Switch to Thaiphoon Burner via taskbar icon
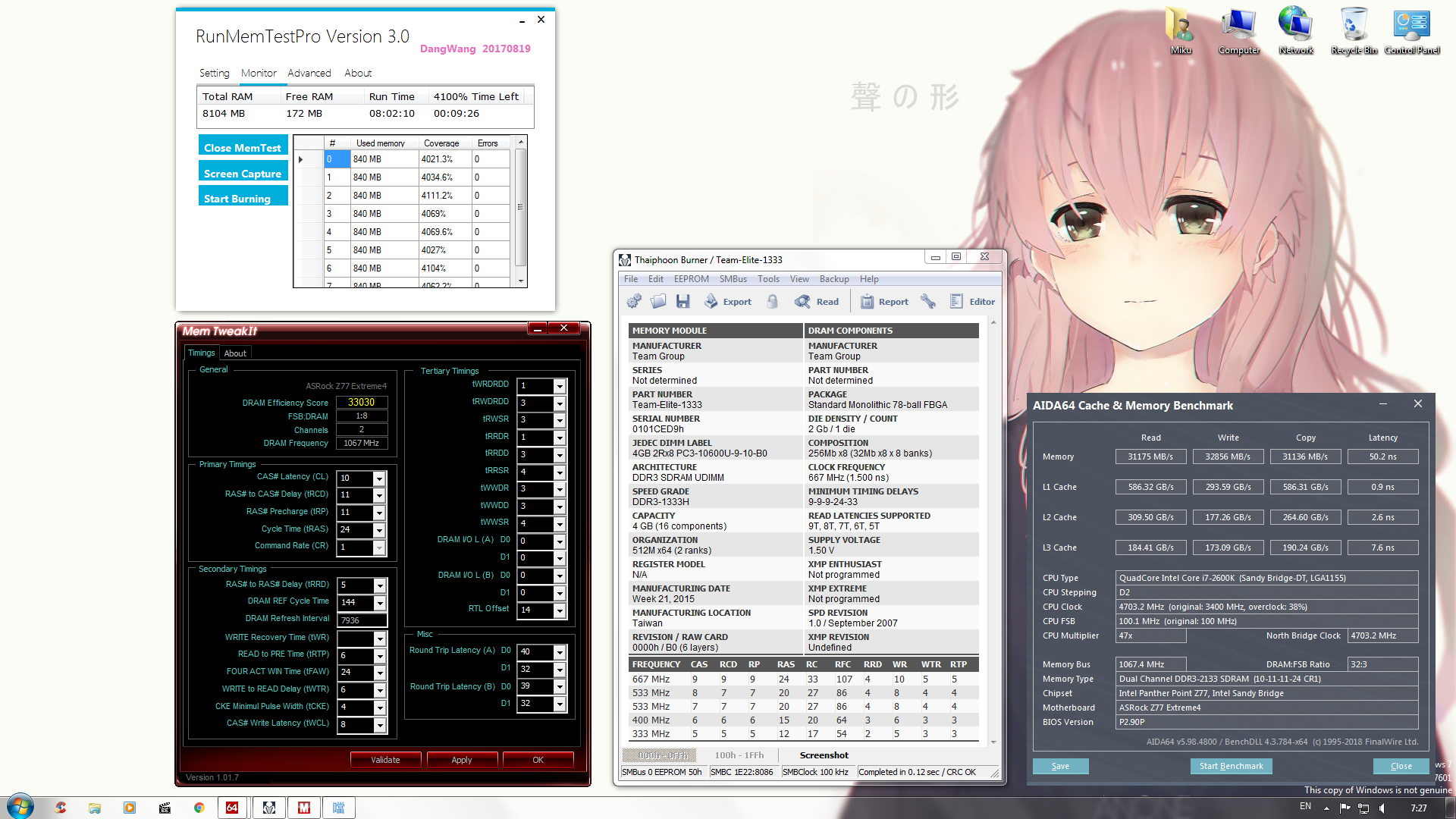The height and width of the screenshot is (819, 1456). click(x=268, y=808)
